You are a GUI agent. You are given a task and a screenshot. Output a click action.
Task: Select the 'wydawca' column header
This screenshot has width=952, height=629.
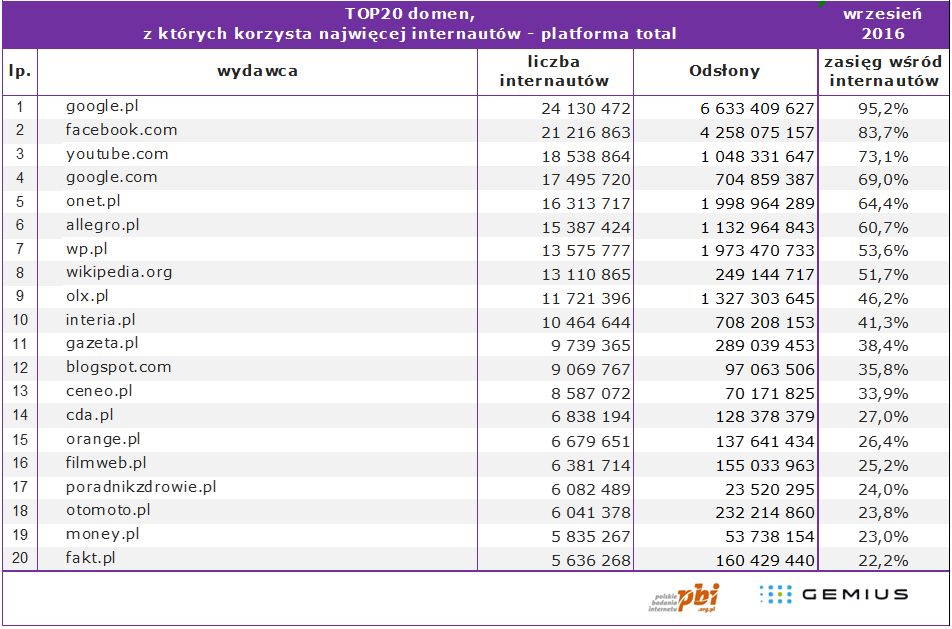pyautogui.click(x=257, y=72)
